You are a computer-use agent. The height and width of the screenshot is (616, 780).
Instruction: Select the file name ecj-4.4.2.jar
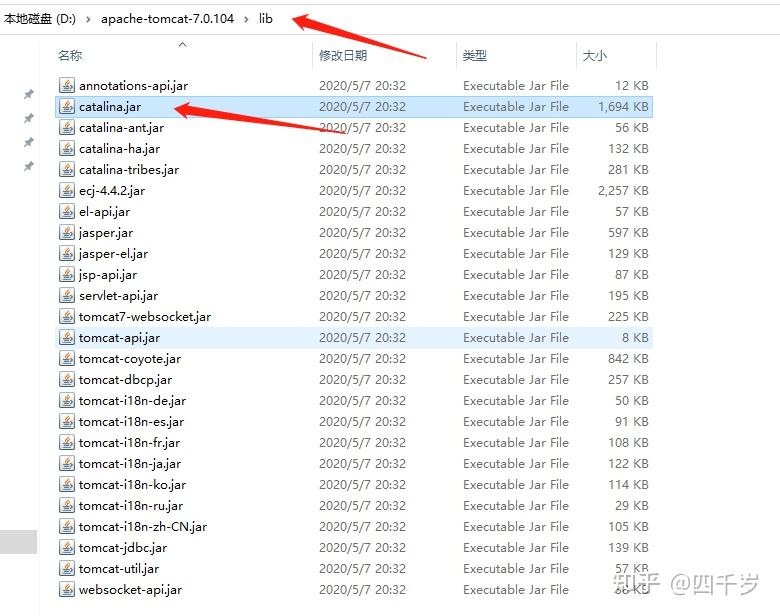click(x=112, y=191)
